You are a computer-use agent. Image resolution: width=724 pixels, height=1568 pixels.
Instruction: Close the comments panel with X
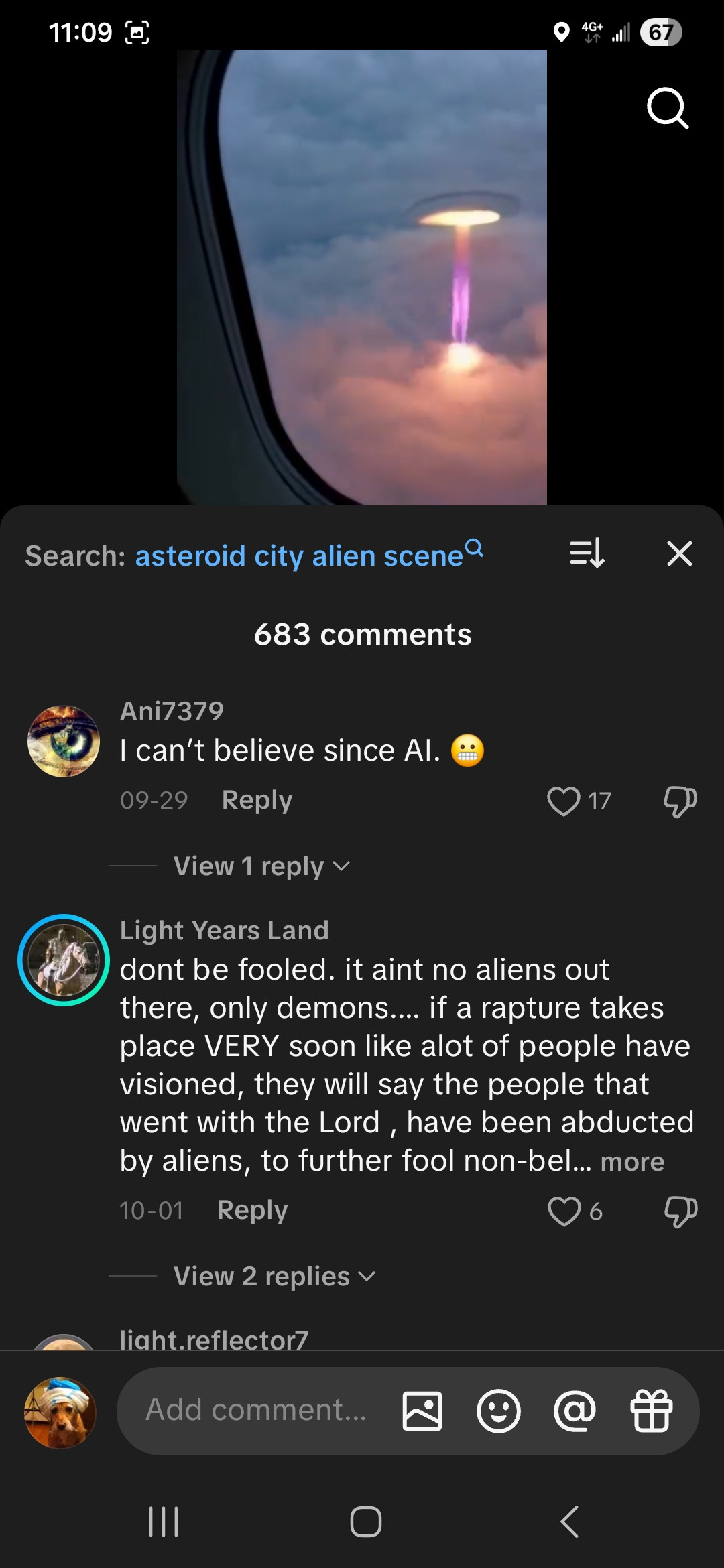(x=680, y=554)
